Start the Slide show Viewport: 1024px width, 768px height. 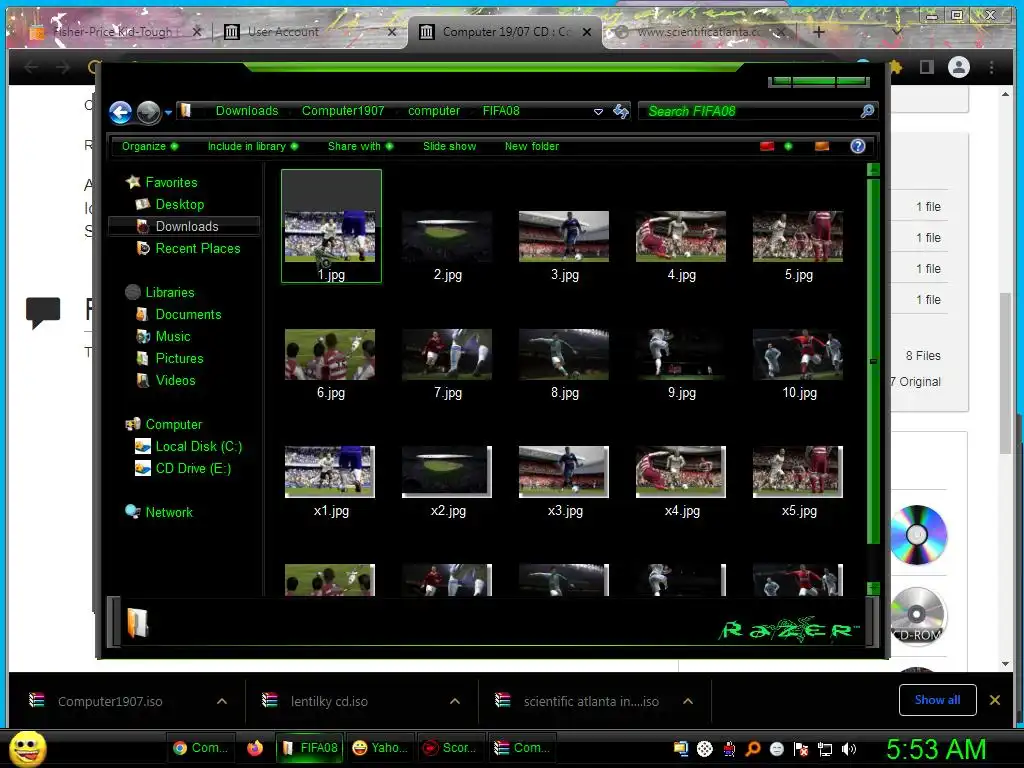(449, 146)
